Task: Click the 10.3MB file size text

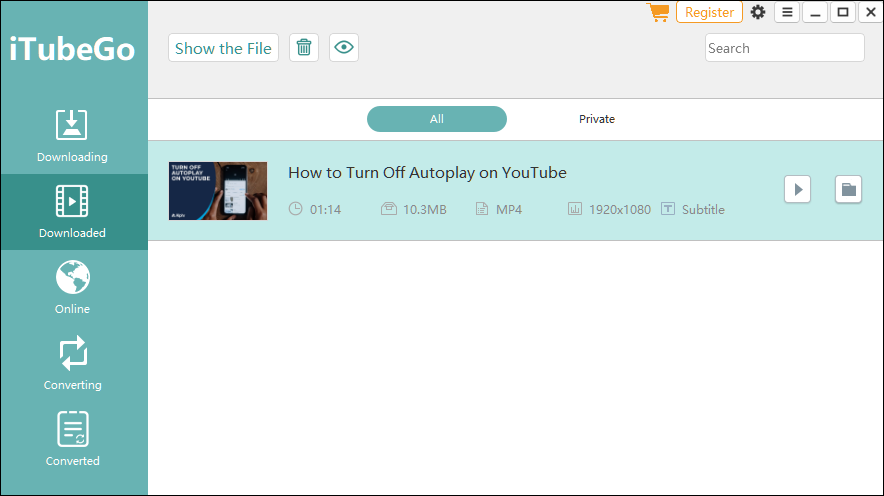Action: coord(425,210)
